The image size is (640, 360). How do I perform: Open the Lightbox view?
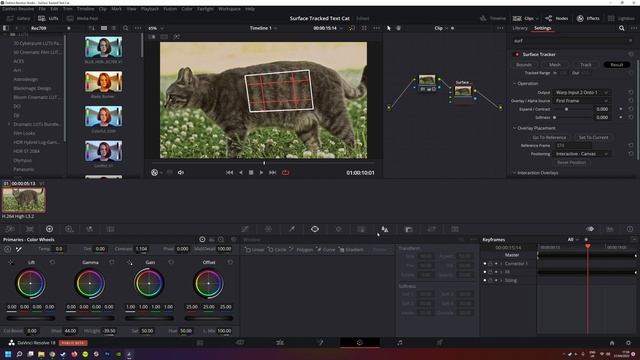(x=621, y=18)
